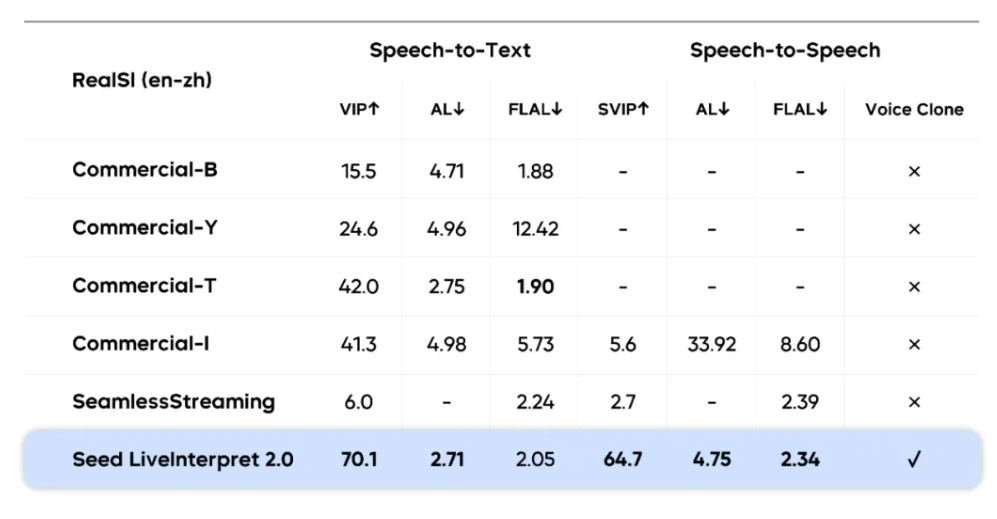The width and height of the screenshot is (997, 519).
Task: Click the VIP↑ column header
Action: pyautogui.click(x=359, y=110)
